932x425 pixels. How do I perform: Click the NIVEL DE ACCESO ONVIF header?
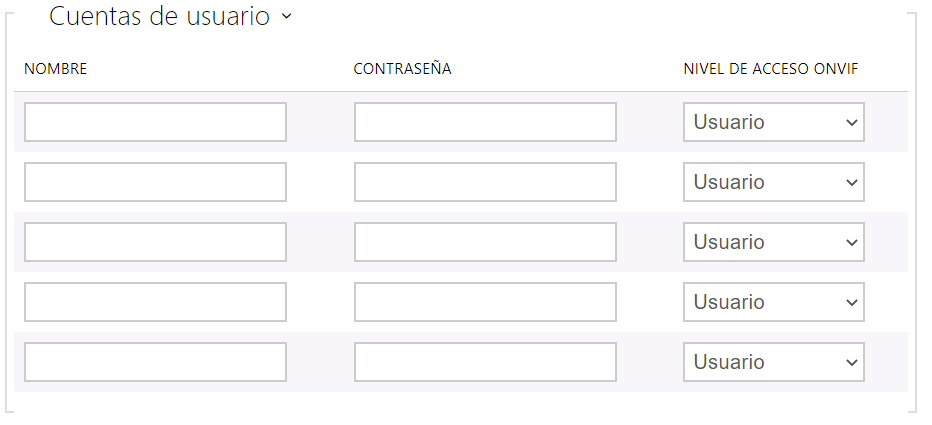770,69
